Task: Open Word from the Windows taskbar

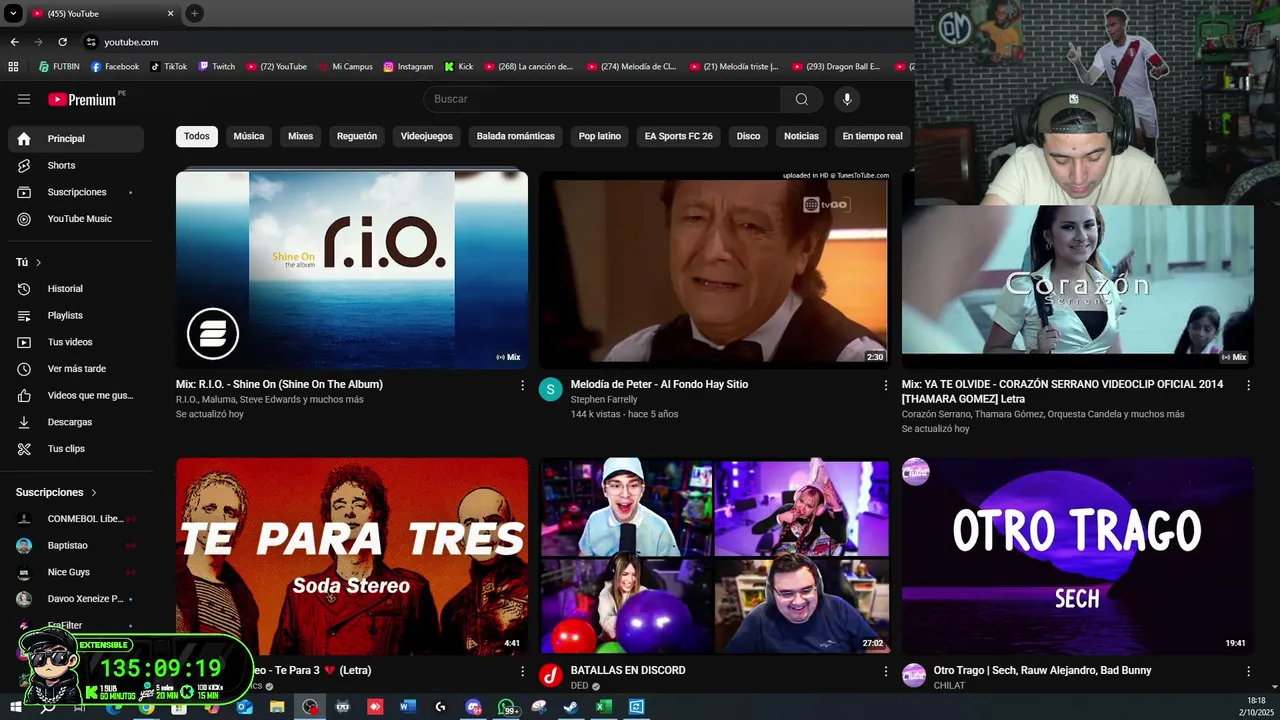Action: 407,707
